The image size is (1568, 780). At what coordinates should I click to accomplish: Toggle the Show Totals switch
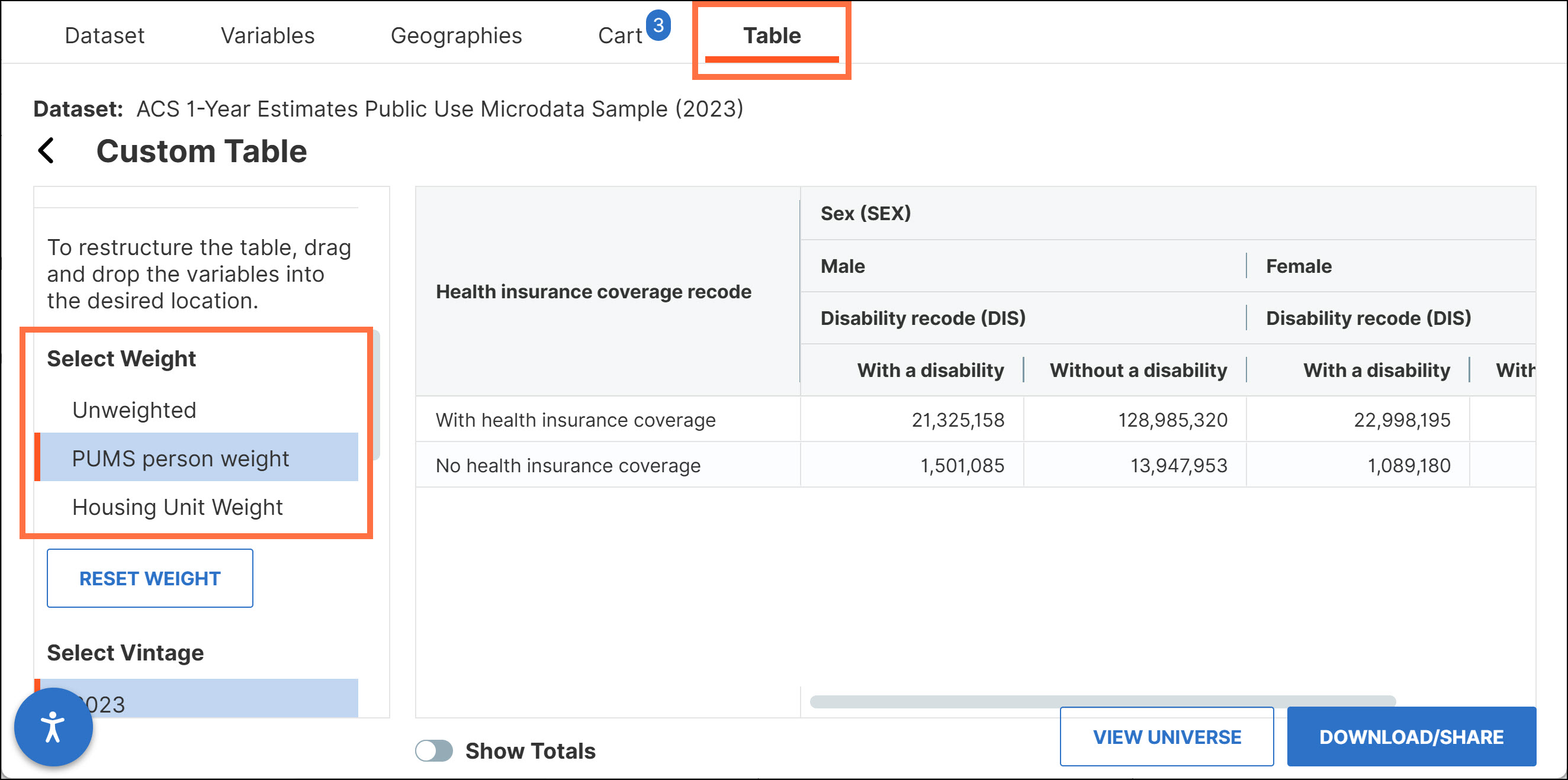tap(434, 750)
